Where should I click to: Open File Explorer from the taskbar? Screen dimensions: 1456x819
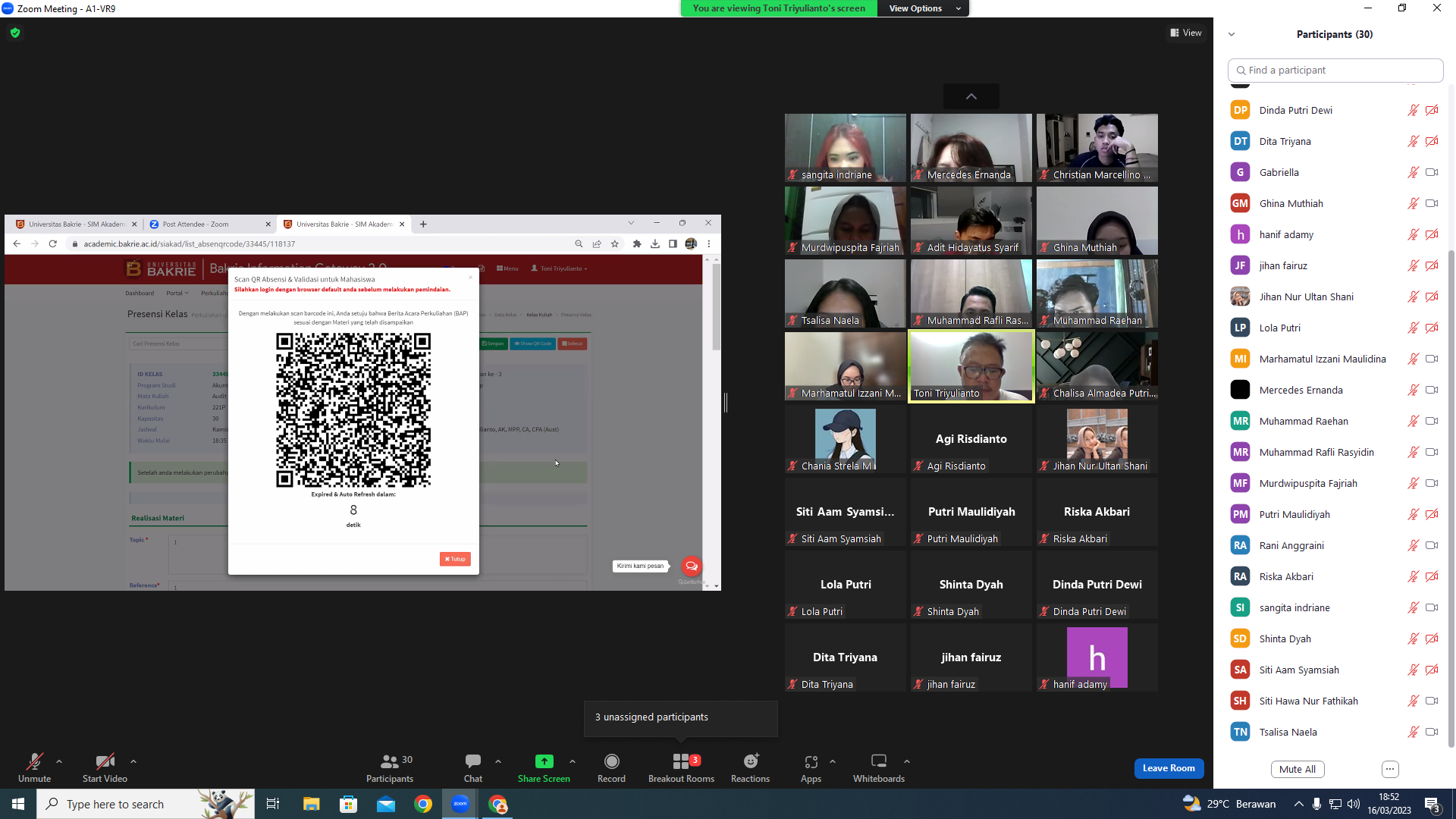click(x=311, y=804)
